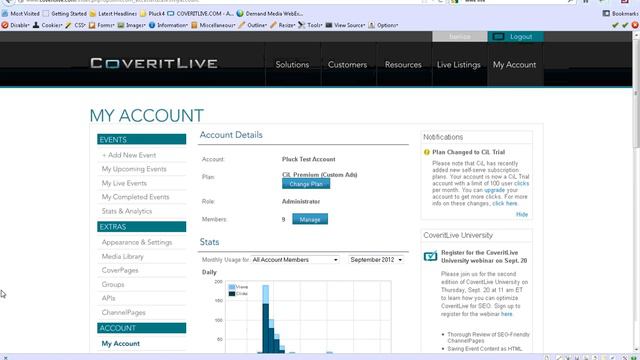The height and width of the screenshot is (360, 640).
Task: Open the September 2012 month dropdown
Action: click(x=376, y=260)
